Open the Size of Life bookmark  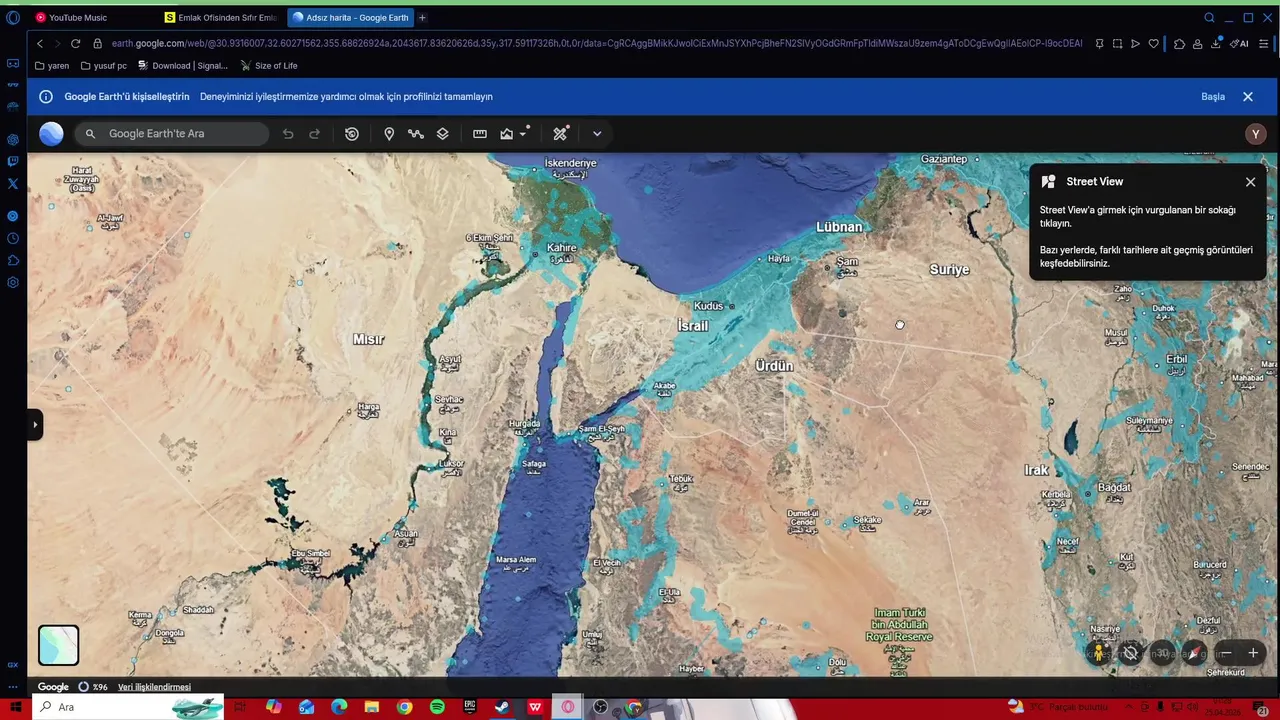(269, 66)
